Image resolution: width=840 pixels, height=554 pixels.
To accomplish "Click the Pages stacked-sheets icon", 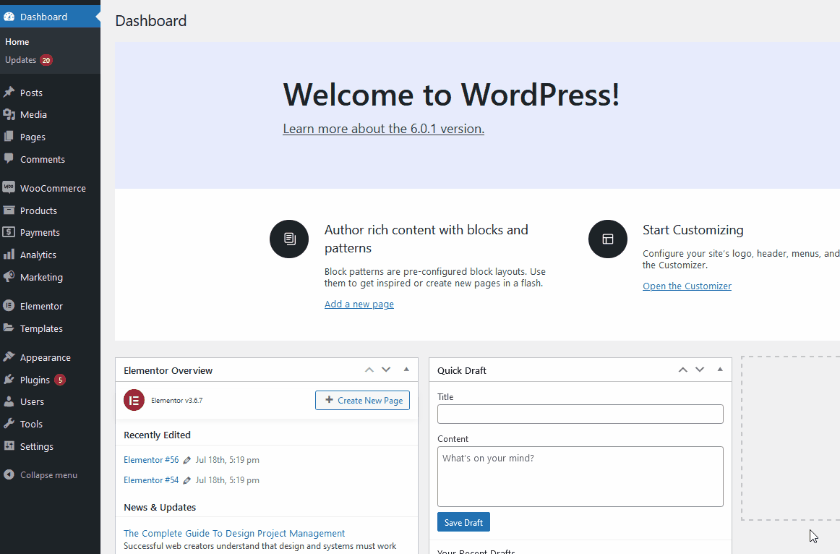I will pyautogui.click(x=9, y=137).
